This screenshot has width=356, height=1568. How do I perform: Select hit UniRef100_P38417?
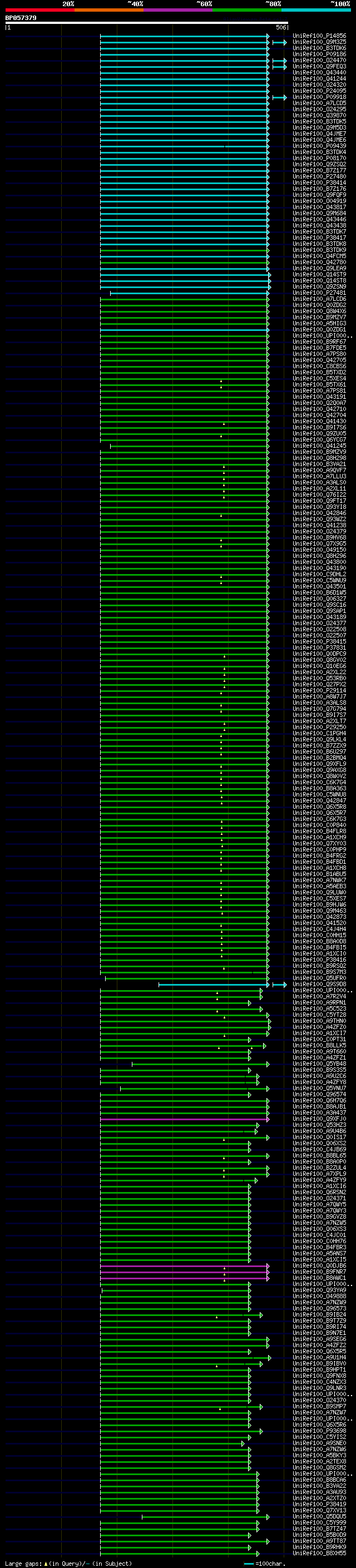point(319,238)
